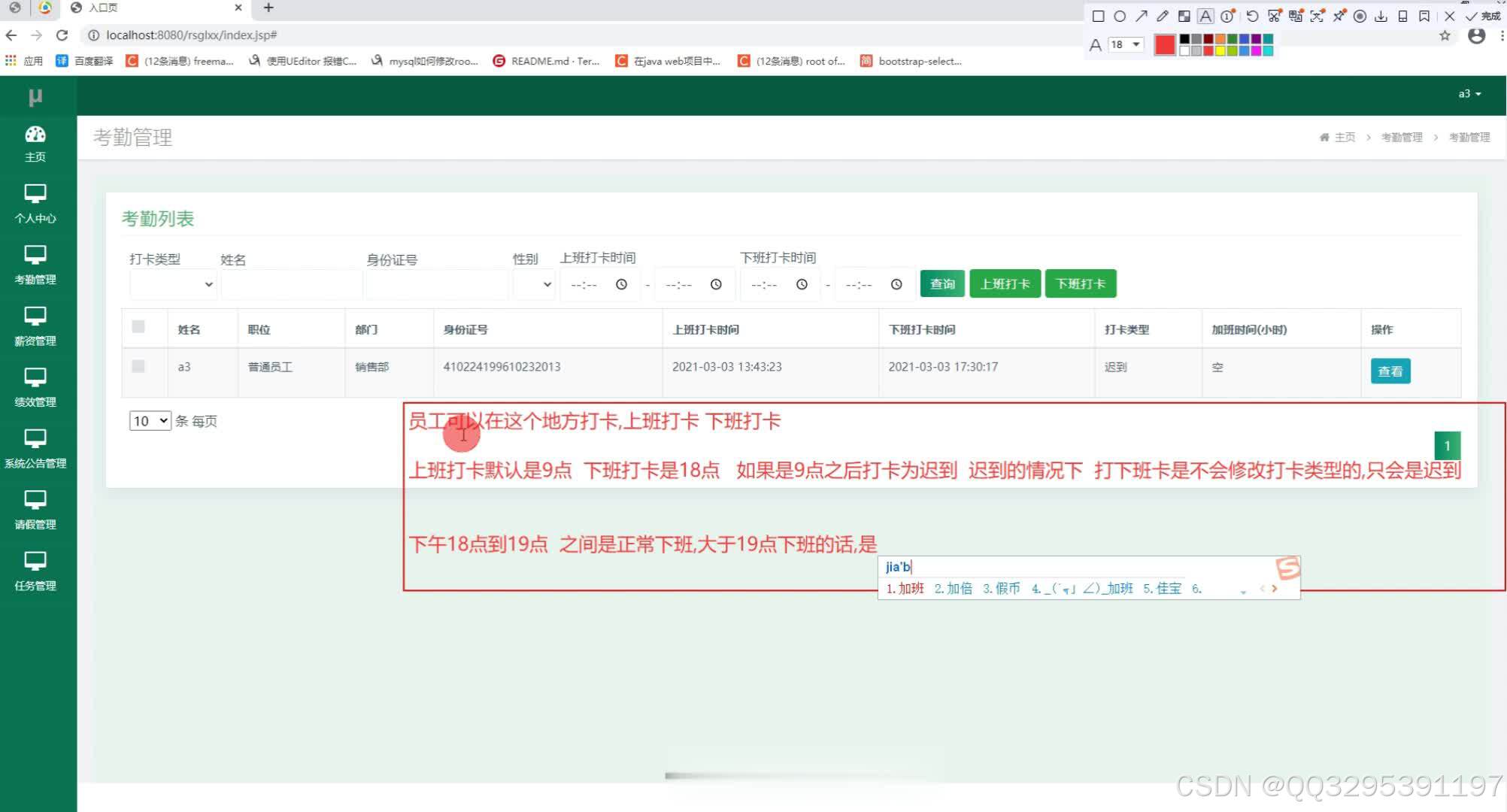Select the numbered step marker tool

(x=1227, y=16)
